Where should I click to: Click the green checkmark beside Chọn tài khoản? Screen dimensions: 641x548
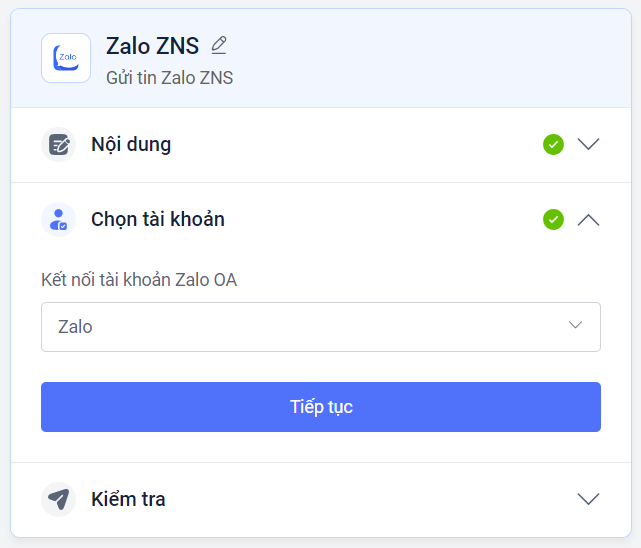[x=553, y=219]
